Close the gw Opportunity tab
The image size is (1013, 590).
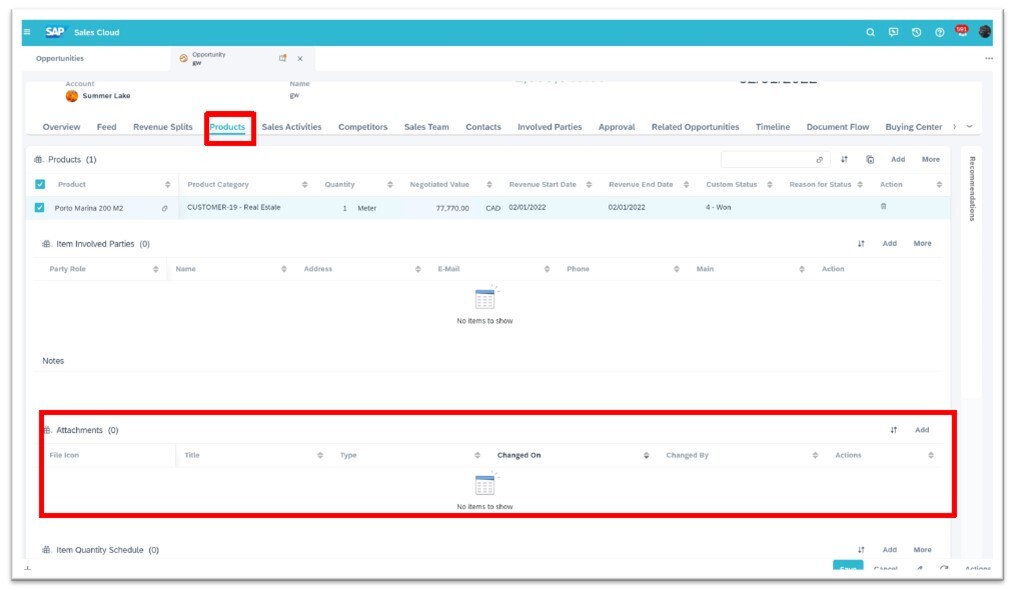(x=300, y=59)
